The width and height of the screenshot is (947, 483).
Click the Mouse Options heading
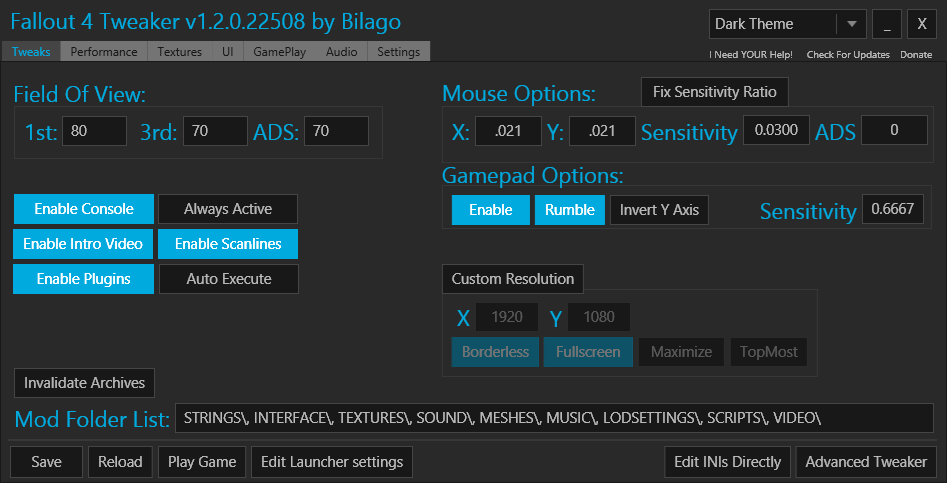click(x=519, y=94)
